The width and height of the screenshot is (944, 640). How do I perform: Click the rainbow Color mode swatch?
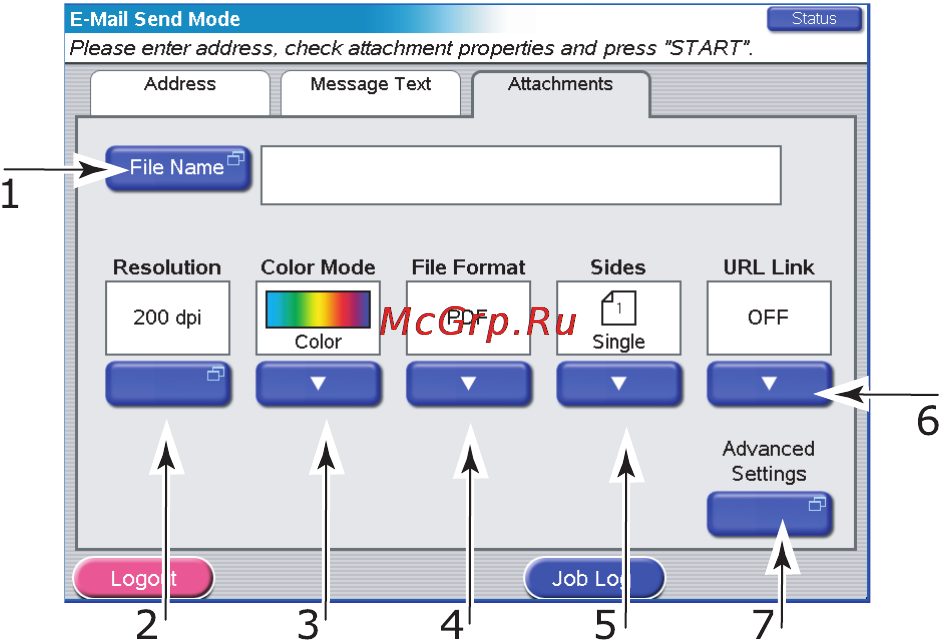(318, 309)
